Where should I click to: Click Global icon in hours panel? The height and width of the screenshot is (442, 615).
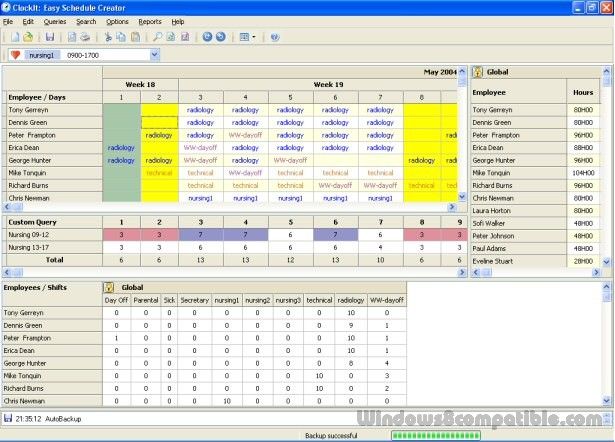pyautogui.click(x=477, y=72)
